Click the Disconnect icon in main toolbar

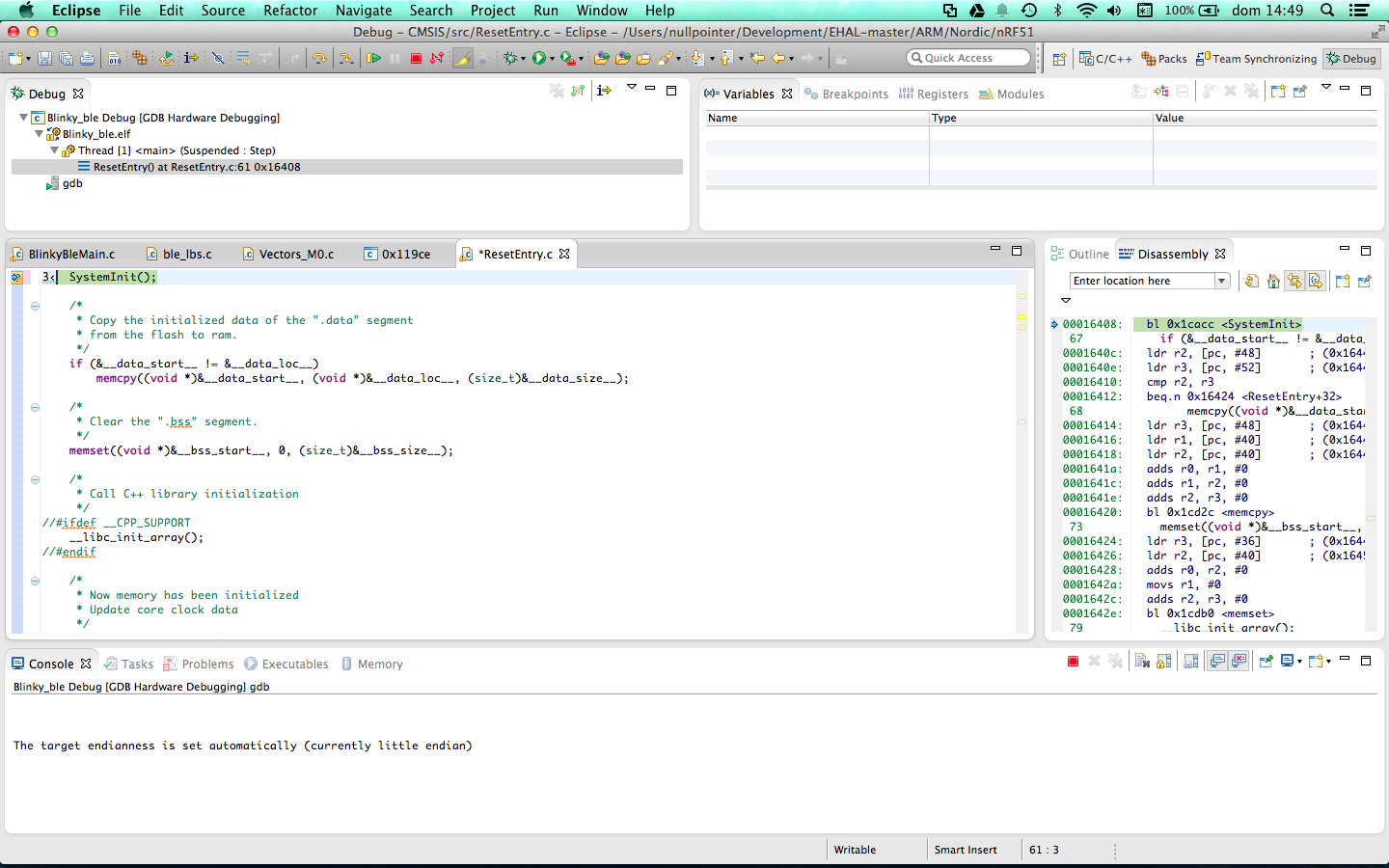pyautogui.click(x=437, y=59)
